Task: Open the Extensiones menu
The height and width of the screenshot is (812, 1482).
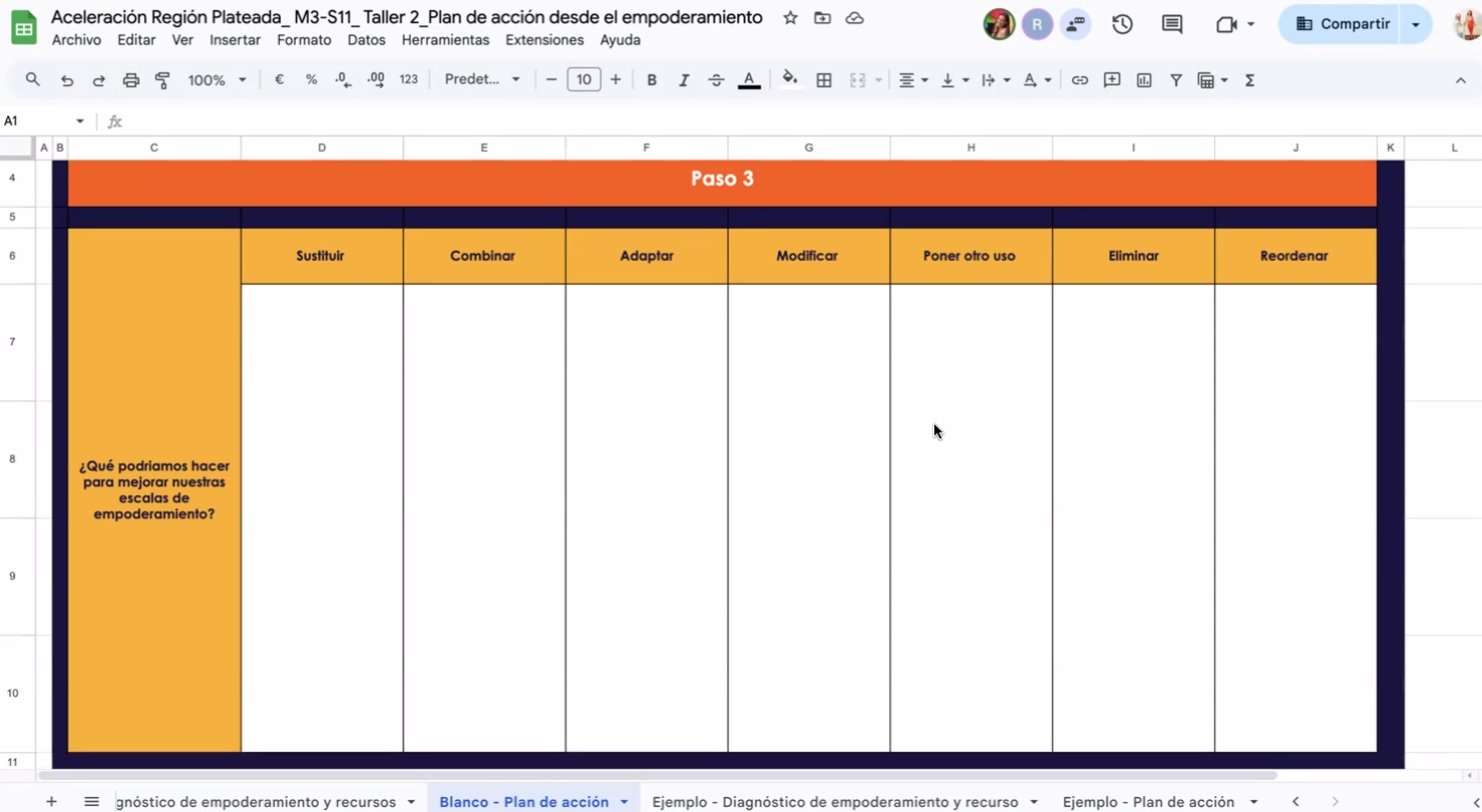Action: (x=544, y=40)
